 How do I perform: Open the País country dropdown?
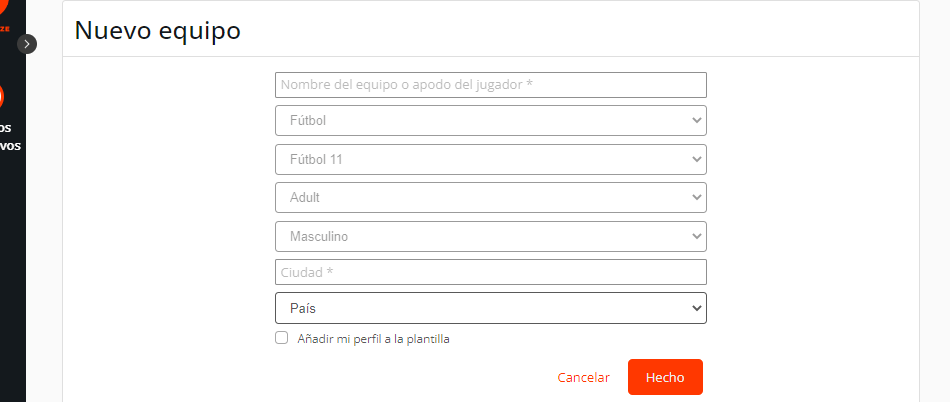(x=490, y=309)
